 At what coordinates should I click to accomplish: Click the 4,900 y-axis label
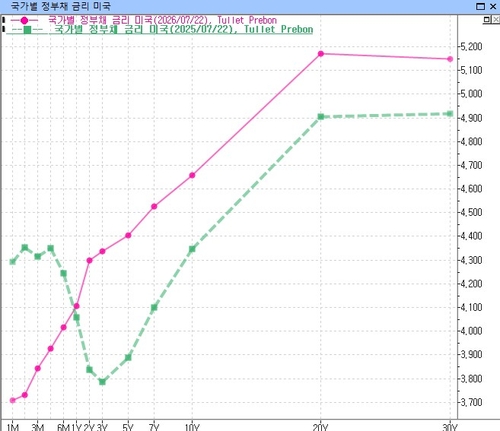click(471, 118)
